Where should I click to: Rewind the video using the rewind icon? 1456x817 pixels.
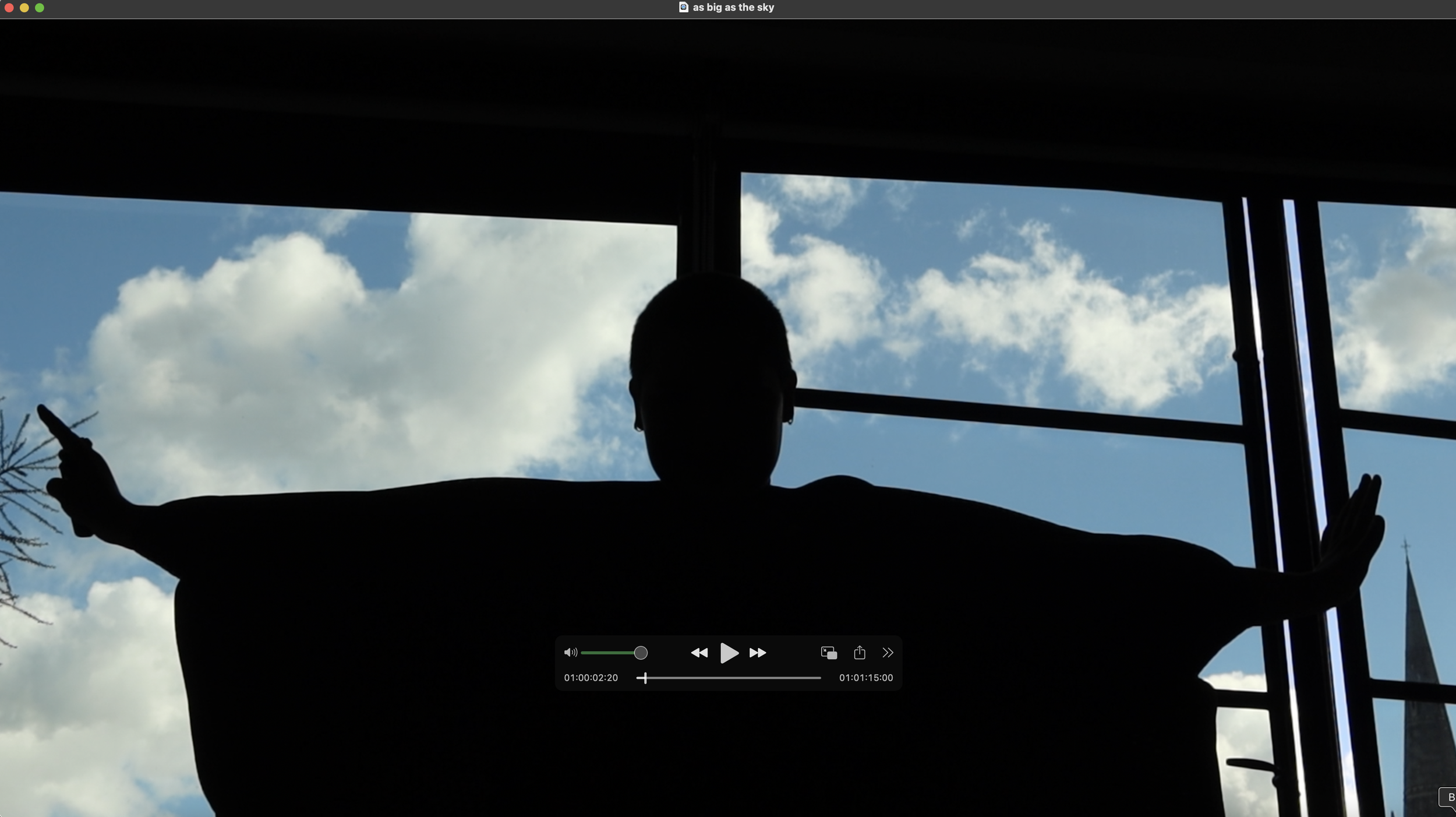(699, 653)
